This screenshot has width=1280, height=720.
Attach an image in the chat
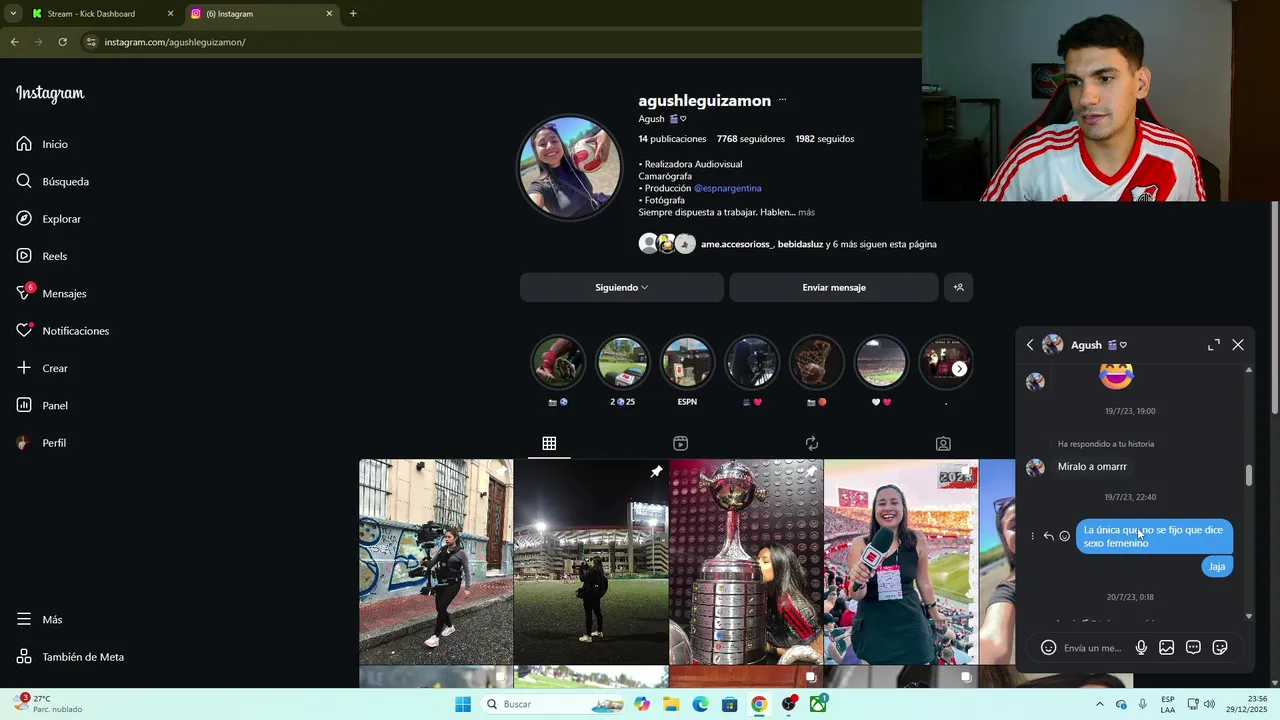click(1166, 648)
